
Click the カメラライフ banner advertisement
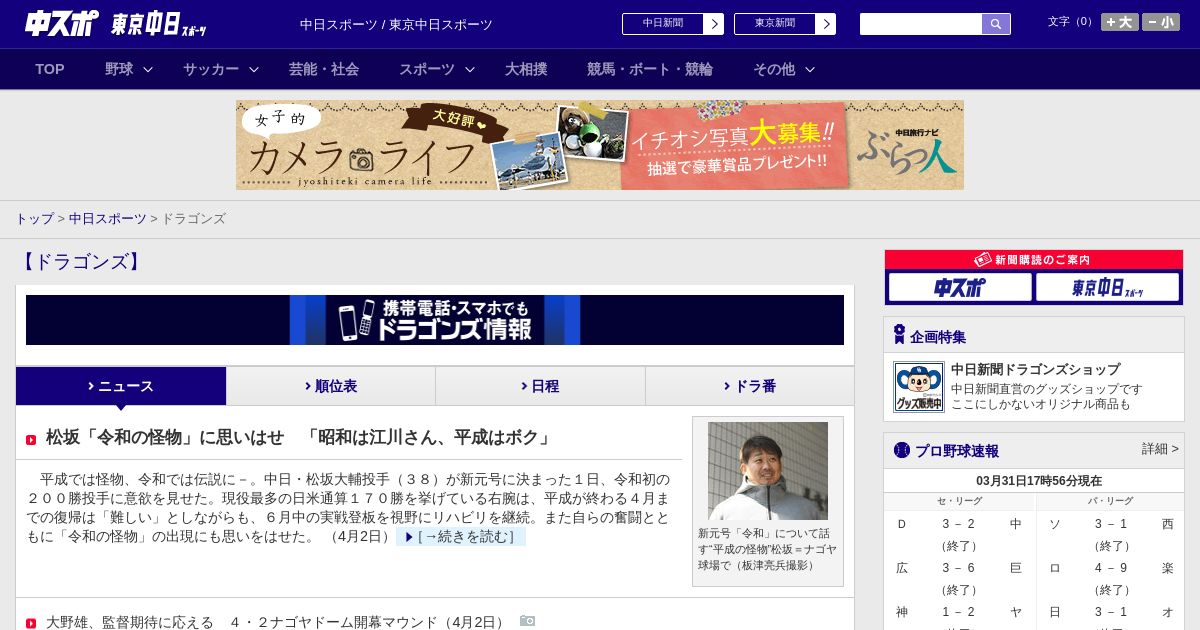point(600,145)
